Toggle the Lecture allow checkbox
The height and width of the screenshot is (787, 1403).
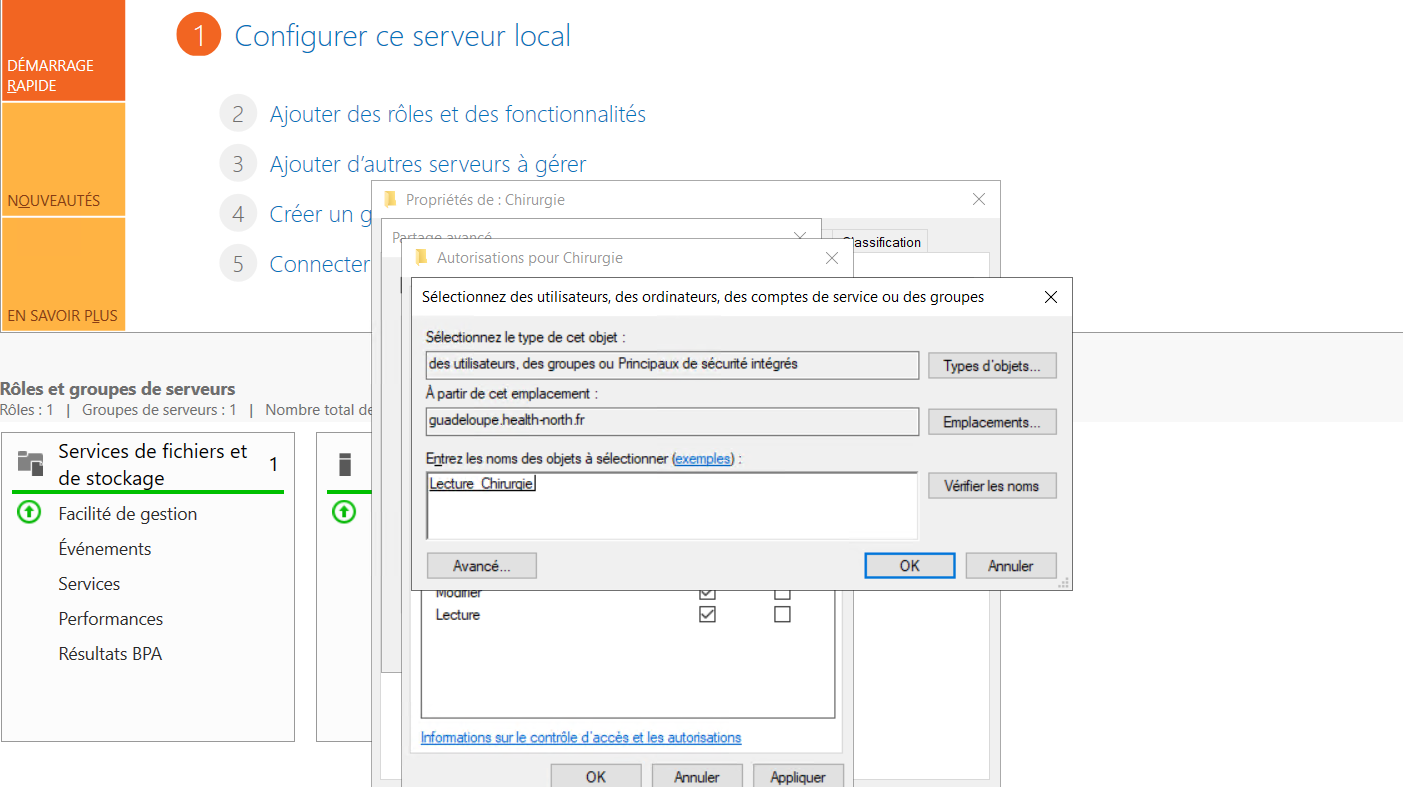point(708,614)
